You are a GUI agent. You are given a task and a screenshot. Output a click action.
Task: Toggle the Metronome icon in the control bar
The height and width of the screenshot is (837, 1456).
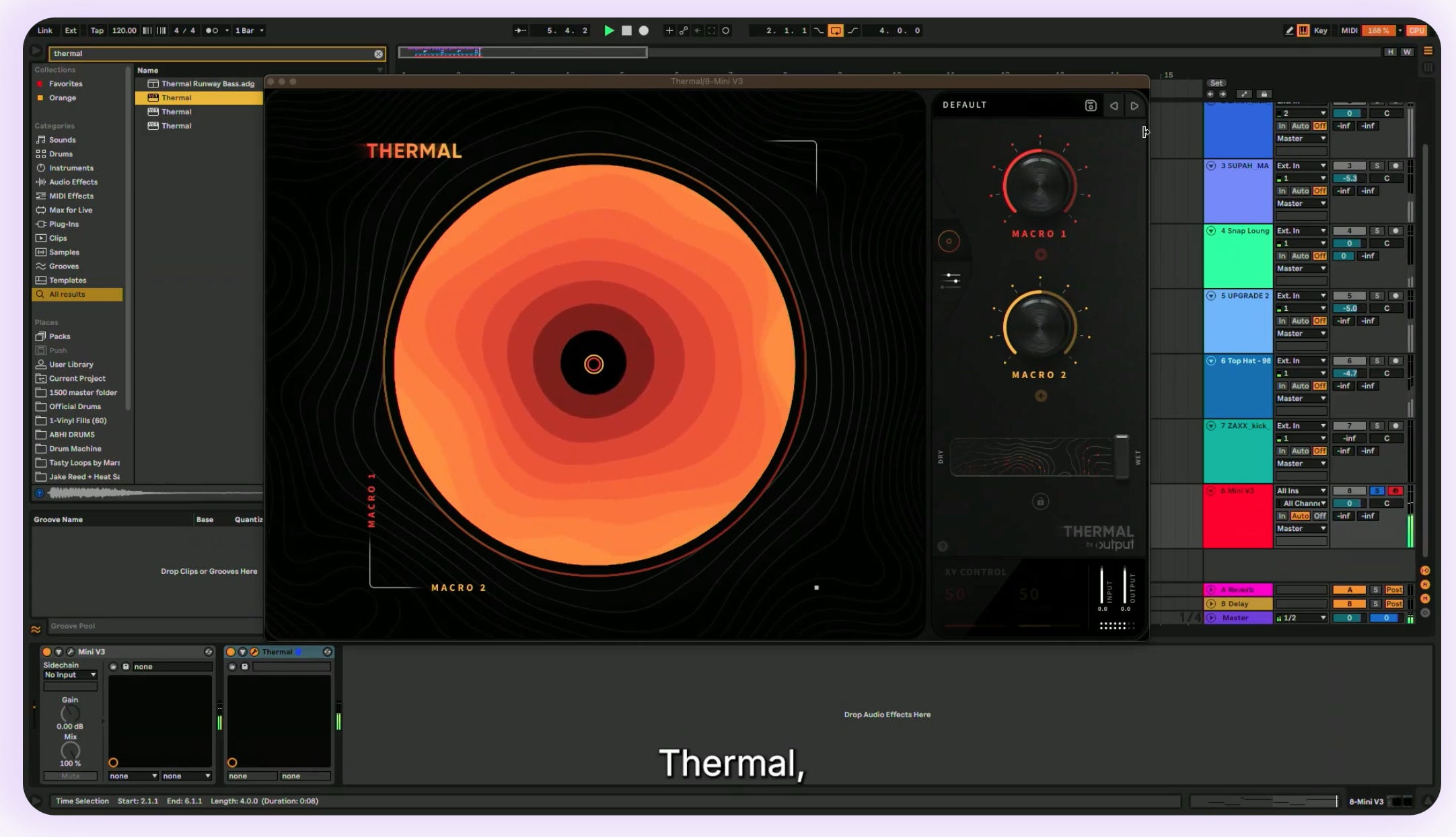click(212, 30)
